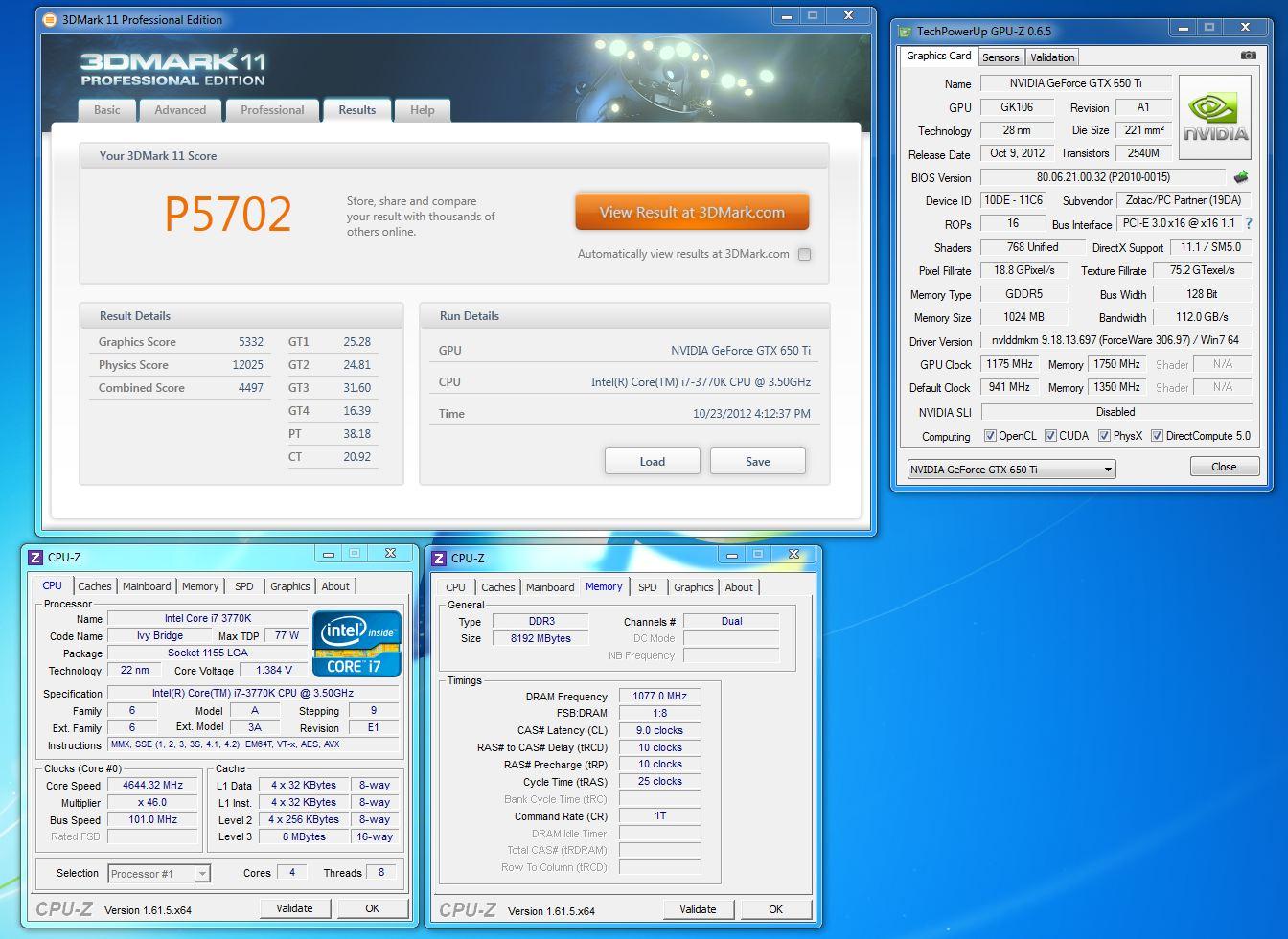
Task: Click the Graphics Score value 5332
Action: (251, 342)
